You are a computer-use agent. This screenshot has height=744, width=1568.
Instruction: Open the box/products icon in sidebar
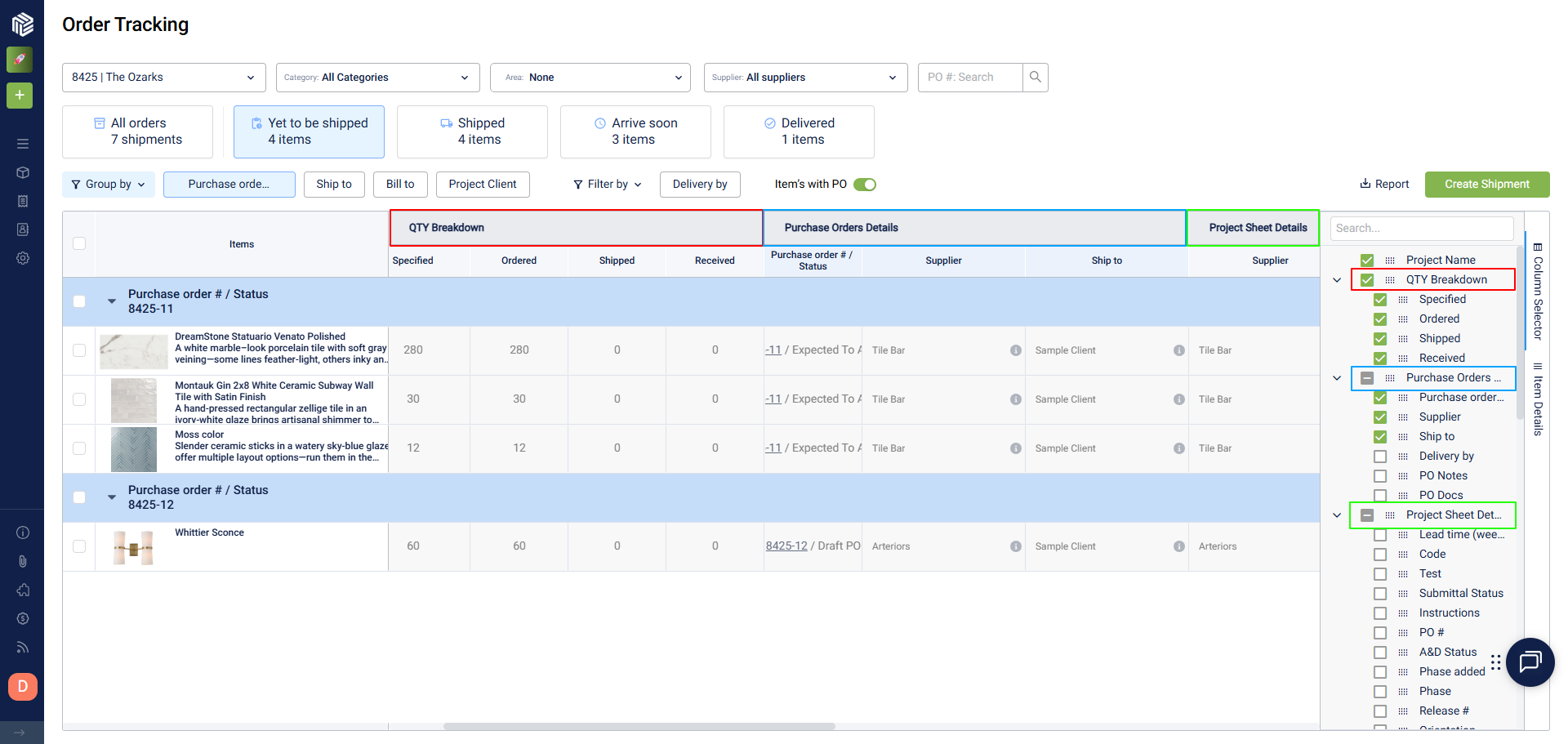pos(23,172)
